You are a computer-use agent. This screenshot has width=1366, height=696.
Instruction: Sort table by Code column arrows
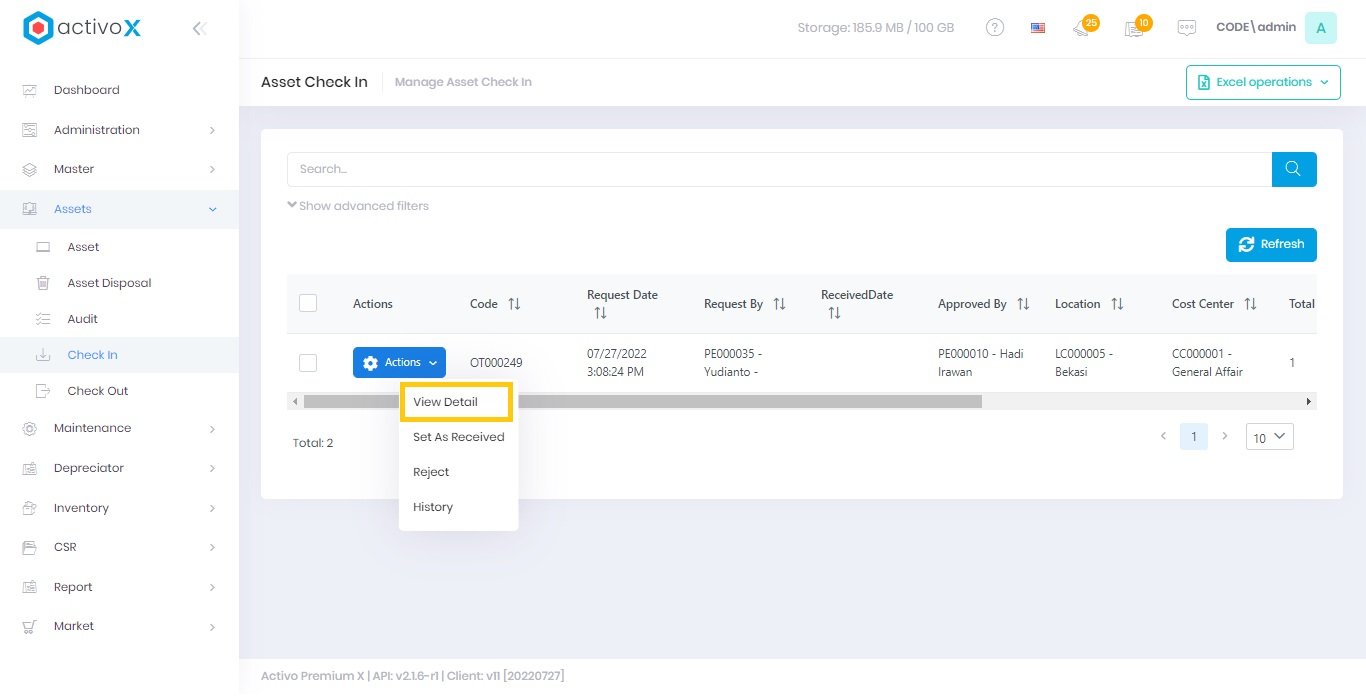pos(514,304)
